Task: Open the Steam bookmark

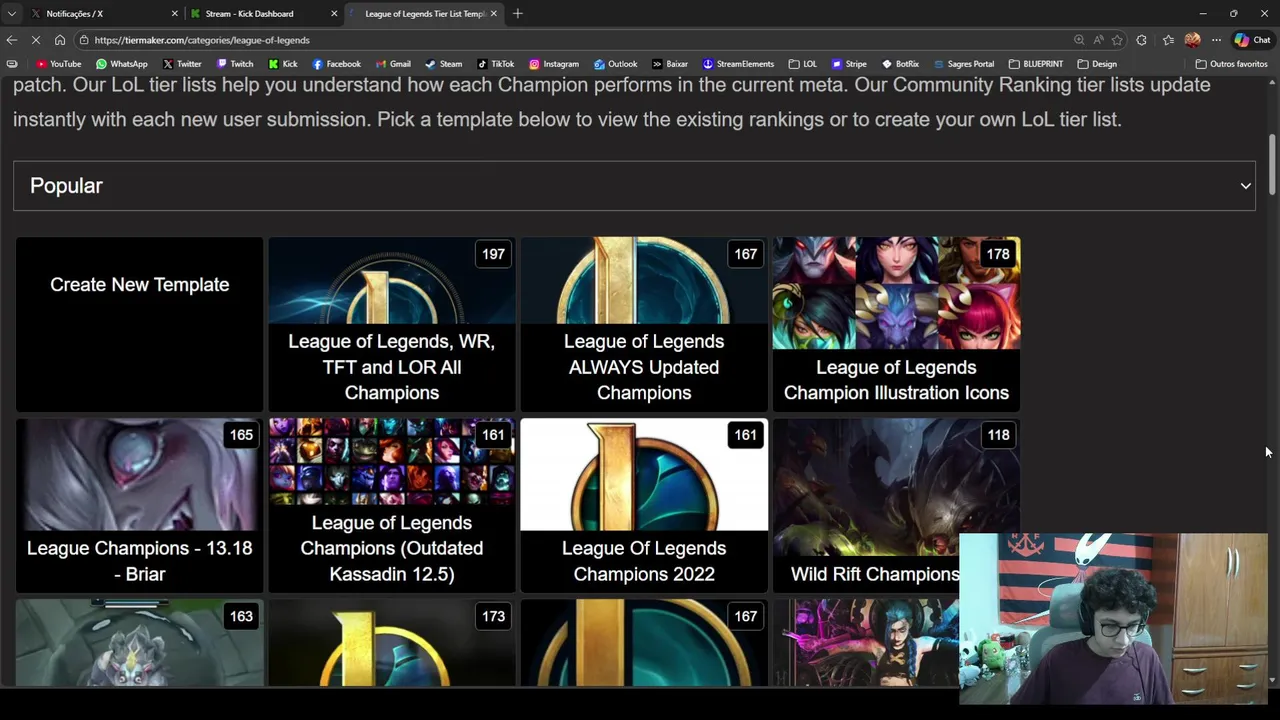Action: pos(443,64)
